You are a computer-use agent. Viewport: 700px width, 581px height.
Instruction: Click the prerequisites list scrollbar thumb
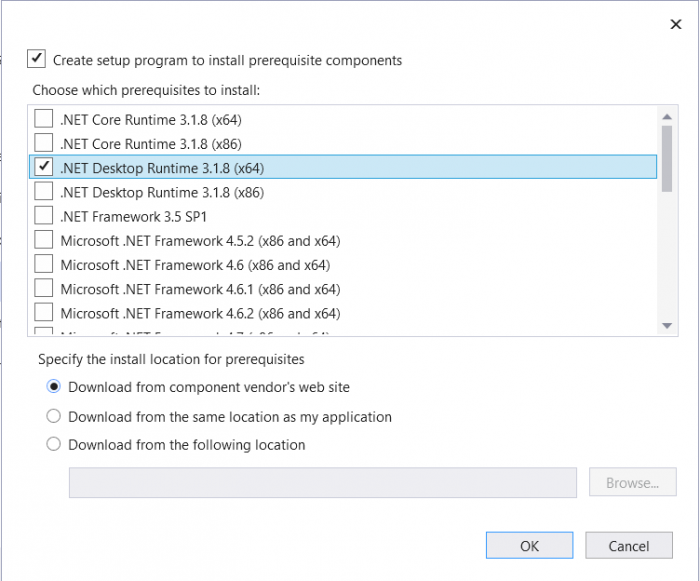point(667,156)
